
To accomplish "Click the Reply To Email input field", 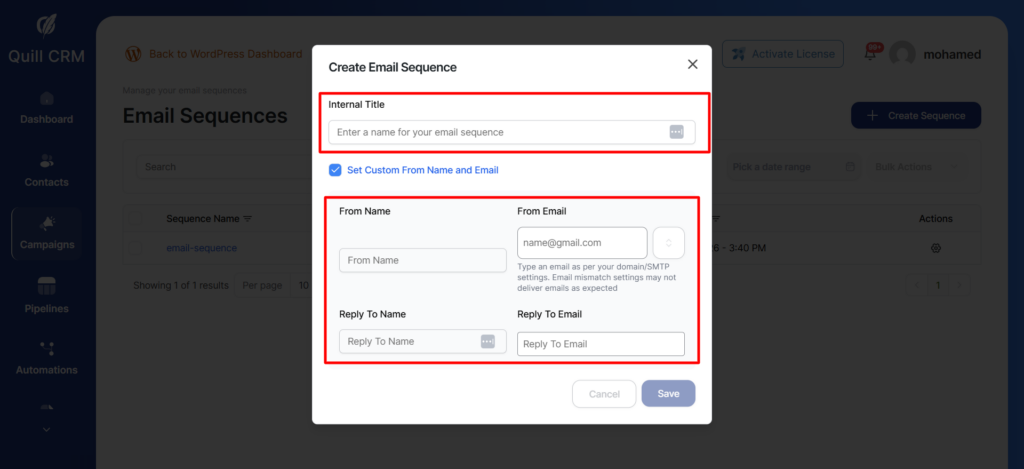I will [x=600, y=344].
